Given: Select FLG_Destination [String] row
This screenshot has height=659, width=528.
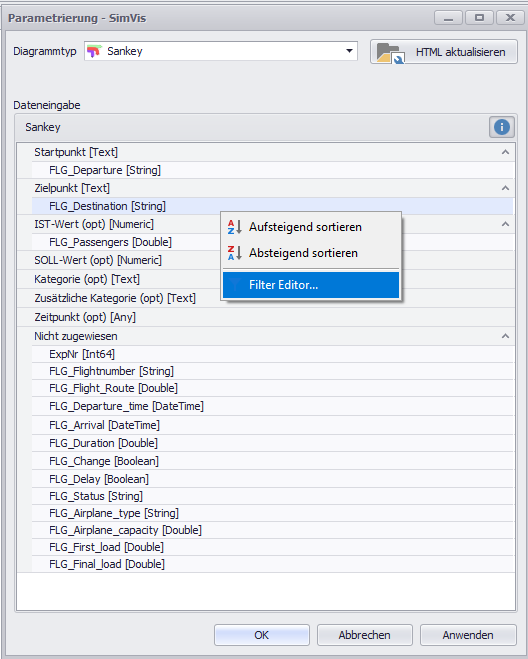Looking at the screenshot, I should tap(273, 206).
